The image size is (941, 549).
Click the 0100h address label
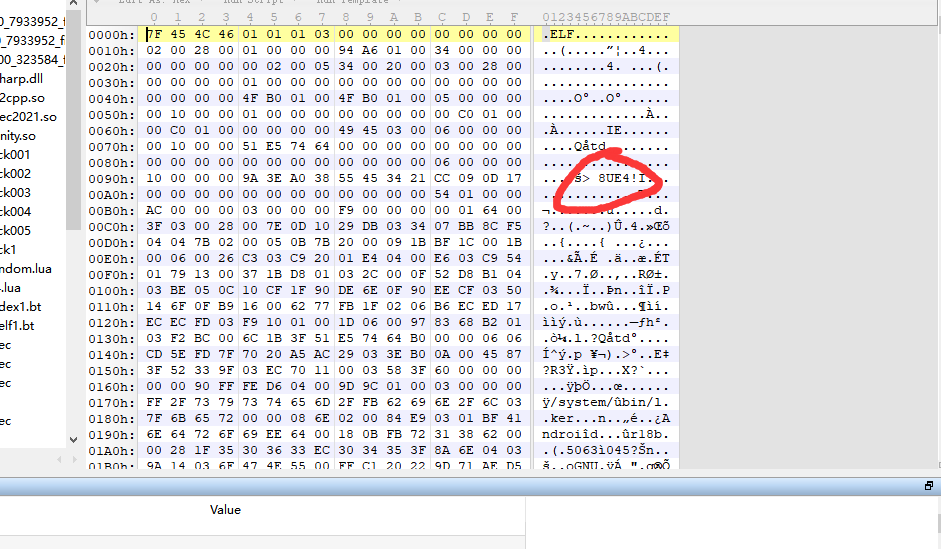[x=112, y=291]
